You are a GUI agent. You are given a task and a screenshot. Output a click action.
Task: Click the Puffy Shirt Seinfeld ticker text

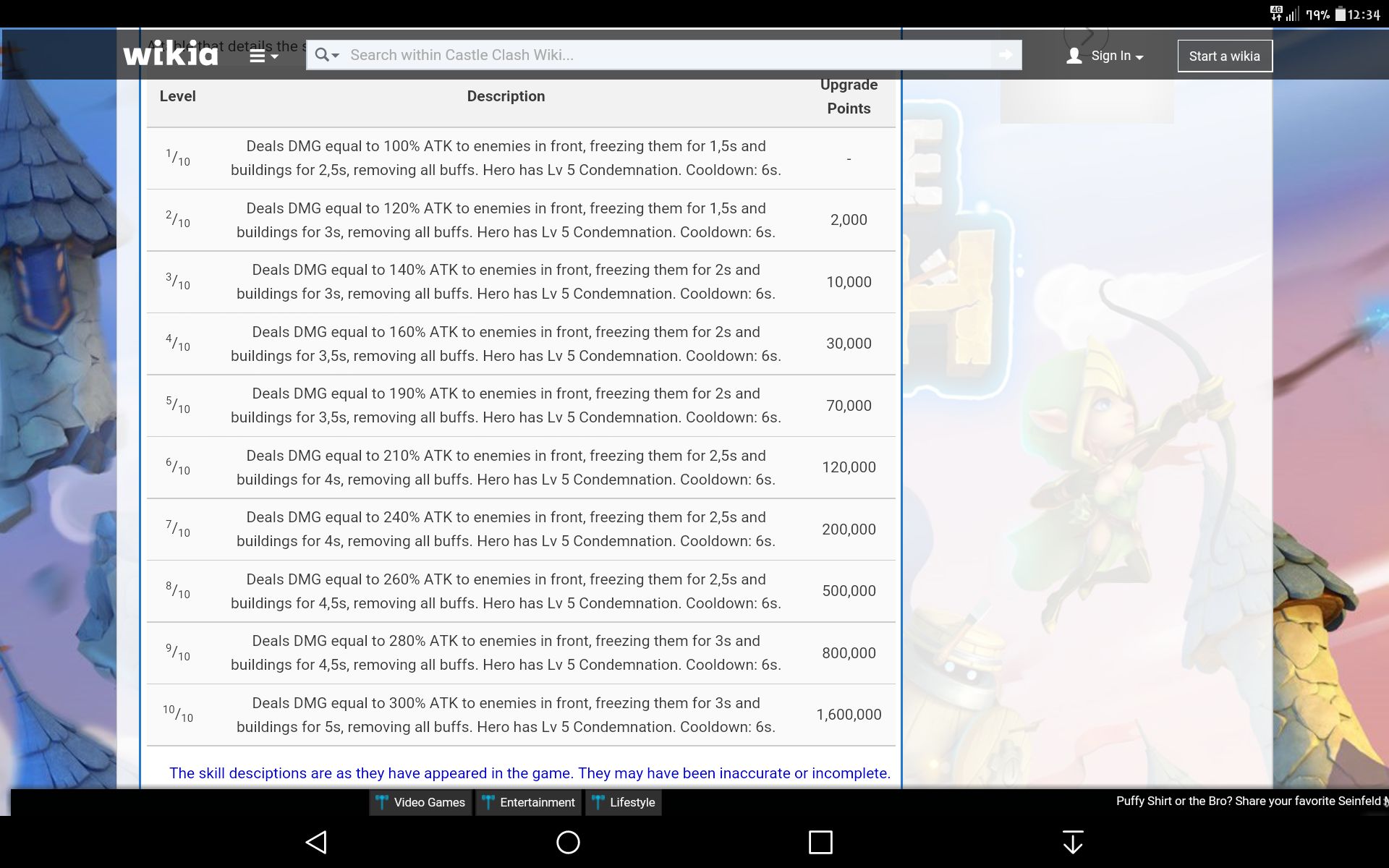[1252, 801]
